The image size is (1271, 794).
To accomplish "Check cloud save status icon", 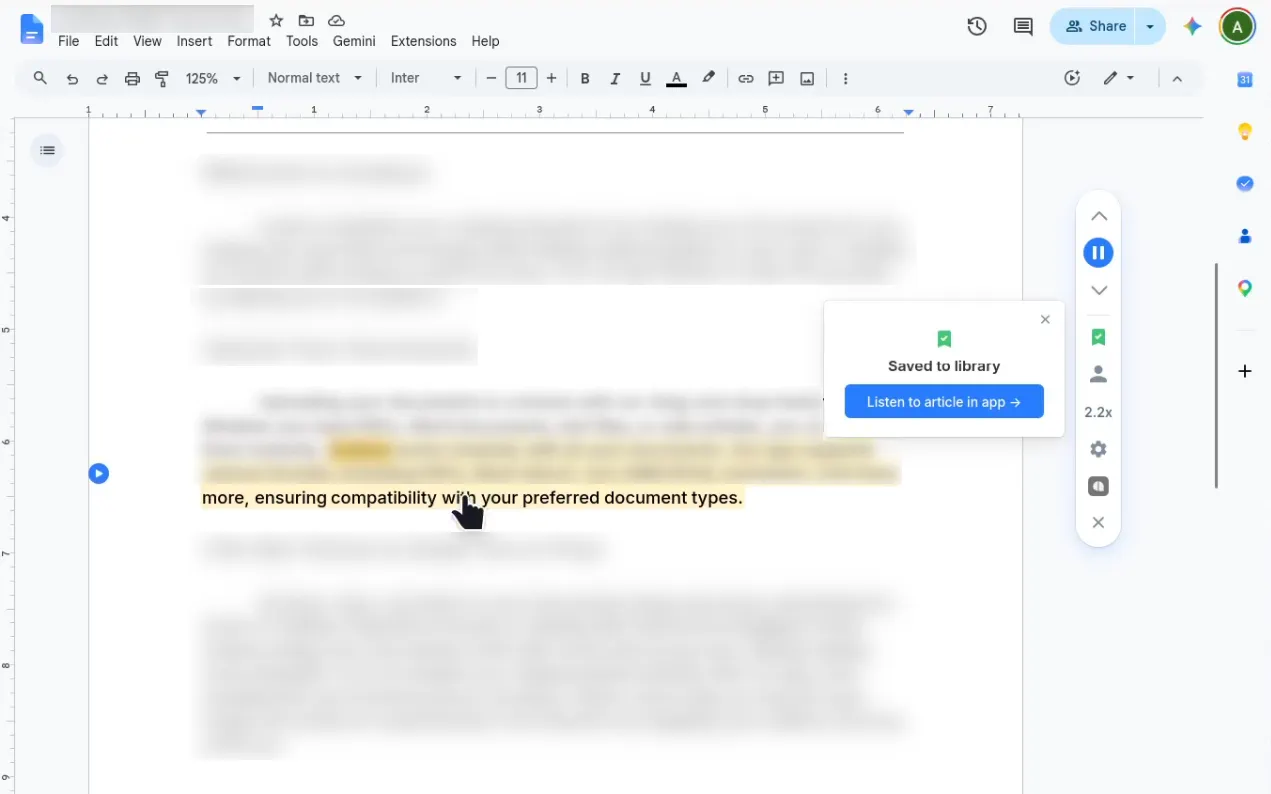I will (x=337, y=20).
